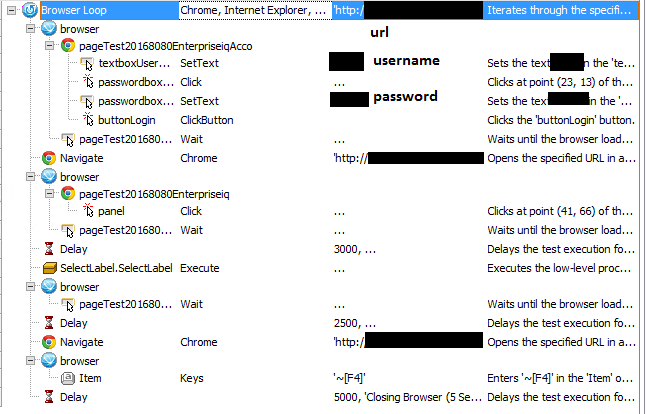Collapse the last browser node above Item
The width and height of the screenshot is (647, 414).
click(x=31, y=361)
